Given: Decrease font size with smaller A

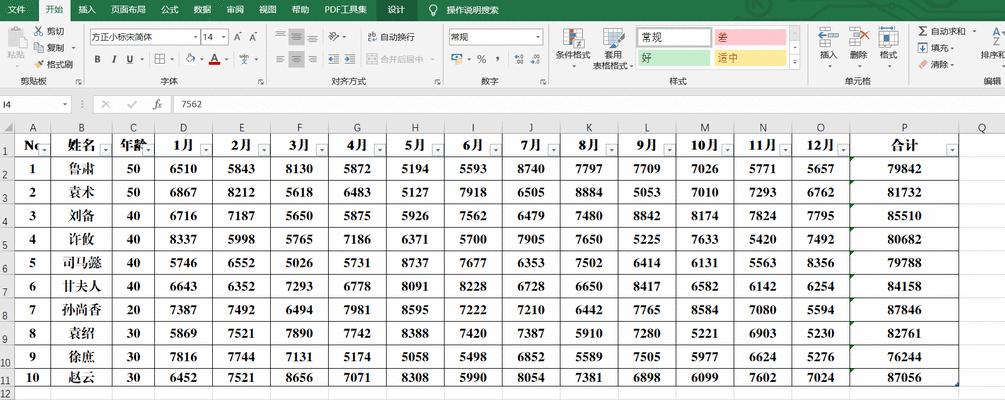Looking at the screenshot, I should (253, 37).
